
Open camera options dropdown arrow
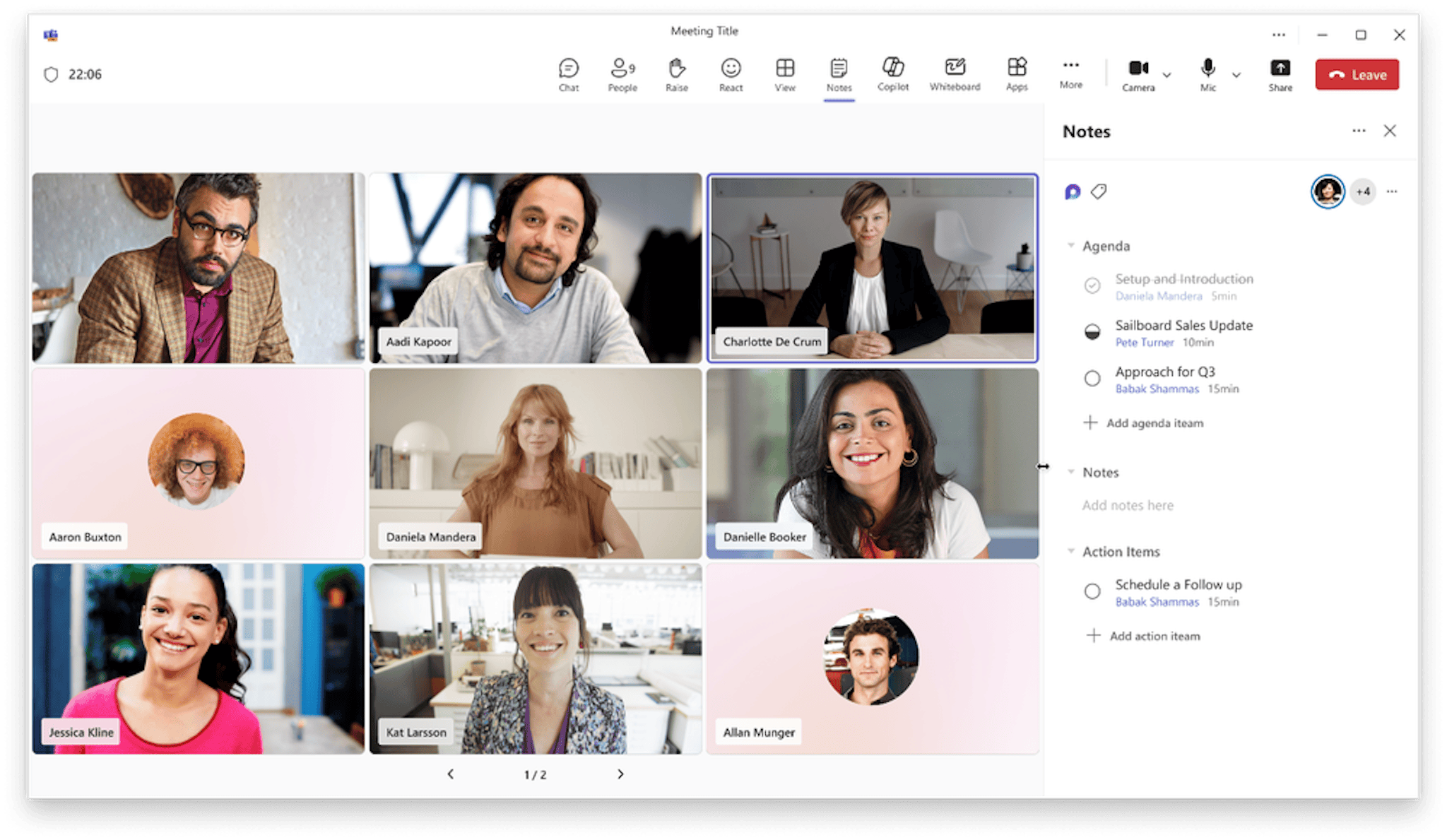tap(1167, 75)
